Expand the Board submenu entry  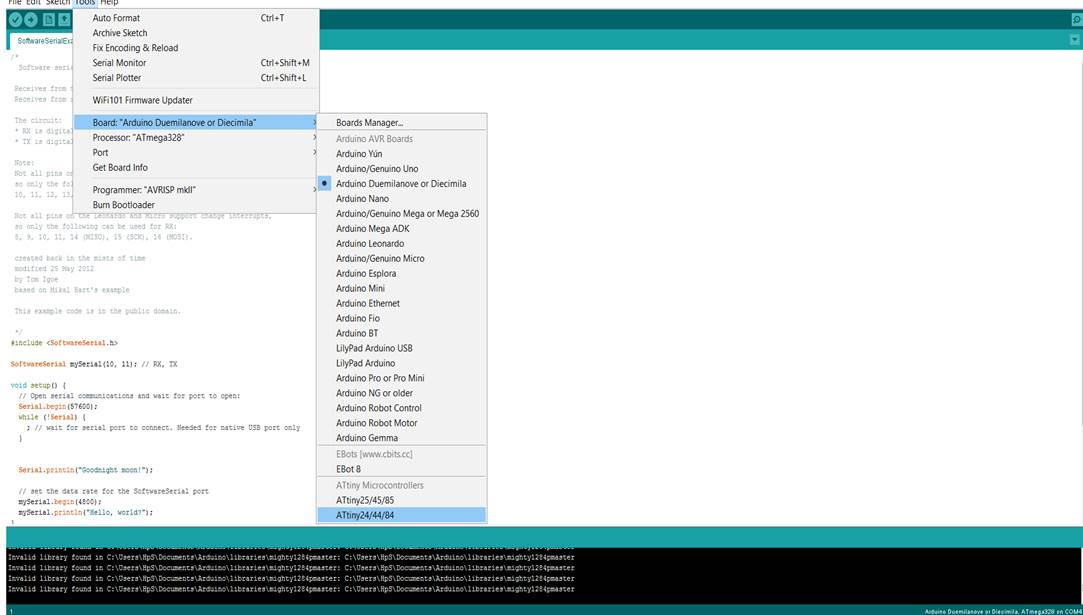[195, 122]
